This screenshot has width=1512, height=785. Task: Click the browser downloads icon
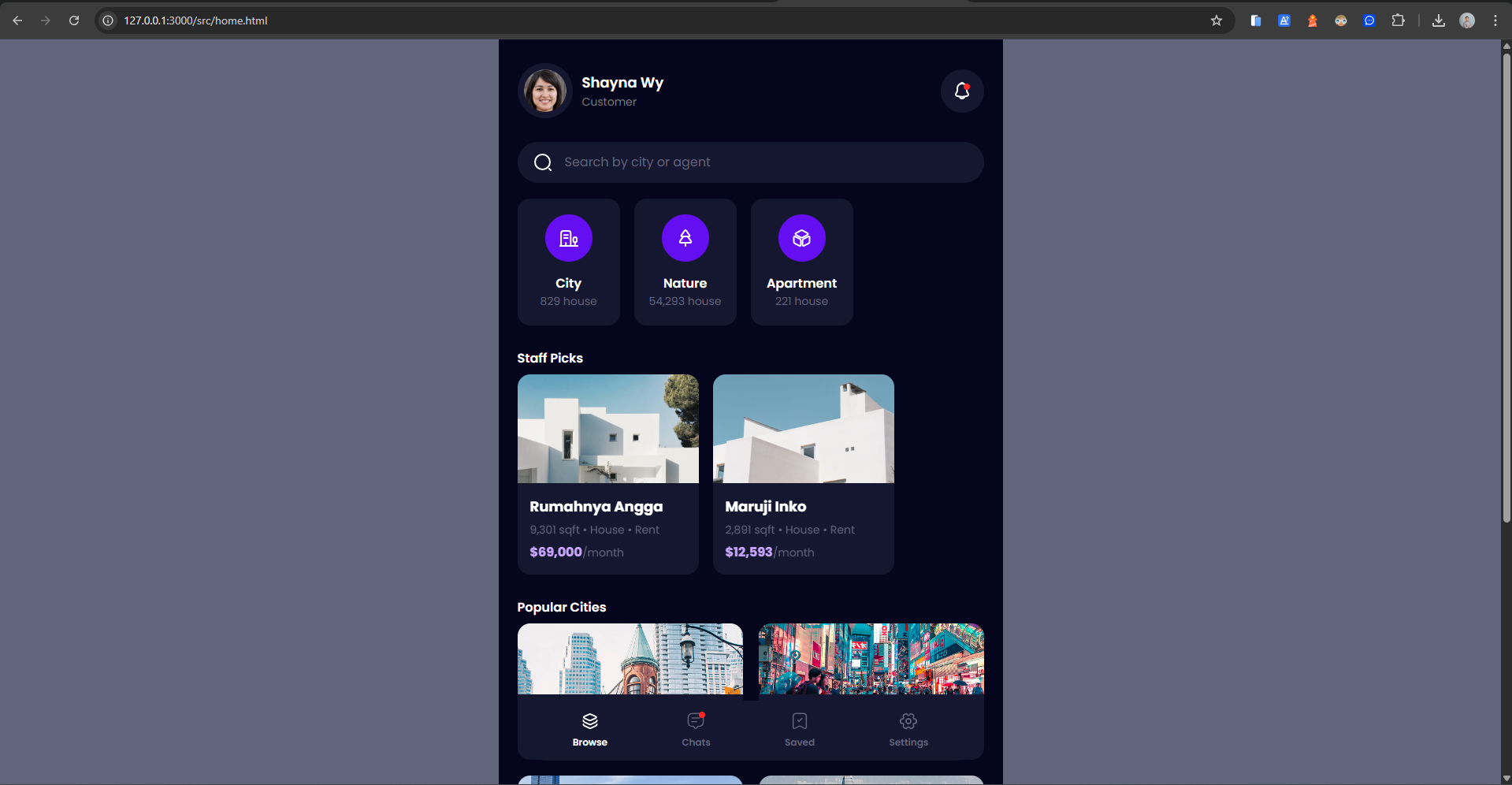tap(1439, 20)
